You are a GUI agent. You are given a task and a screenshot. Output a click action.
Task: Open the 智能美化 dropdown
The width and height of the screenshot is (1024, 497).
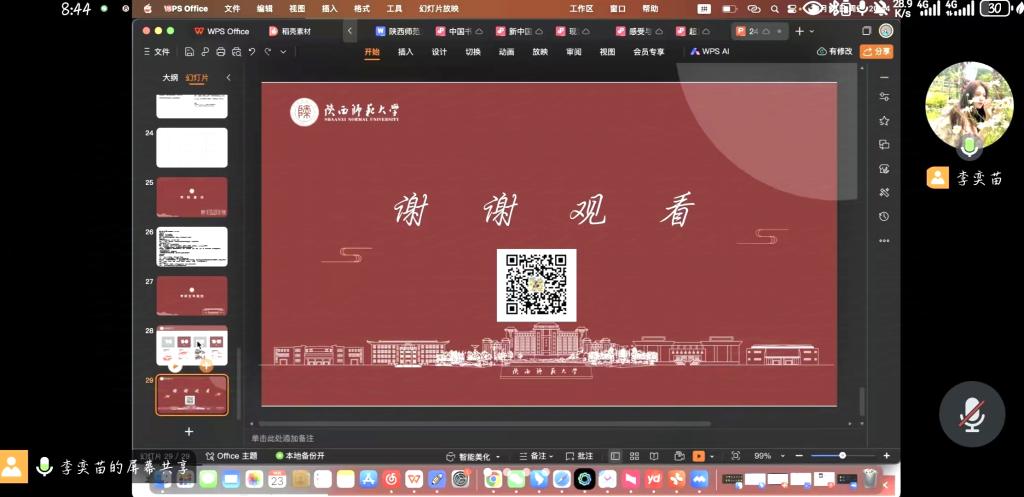click(x=473, y=456)
